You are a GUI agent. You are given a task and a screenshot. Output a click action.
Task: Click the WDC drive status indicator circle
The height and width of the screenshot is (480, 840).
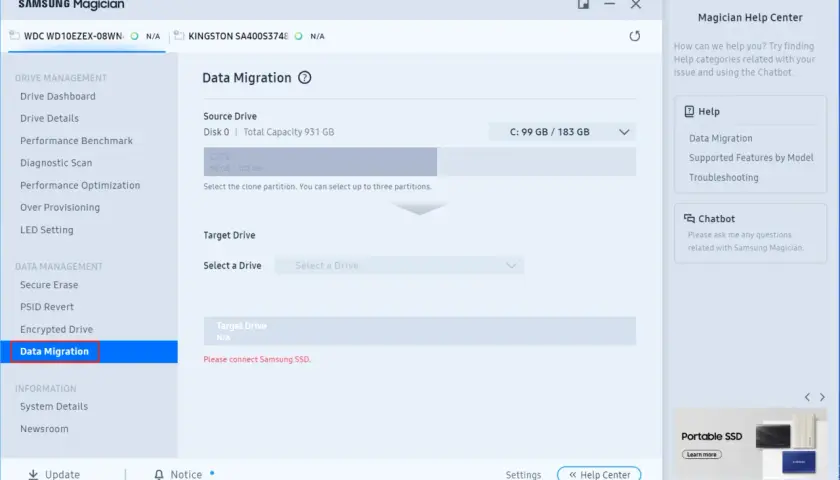134,36
